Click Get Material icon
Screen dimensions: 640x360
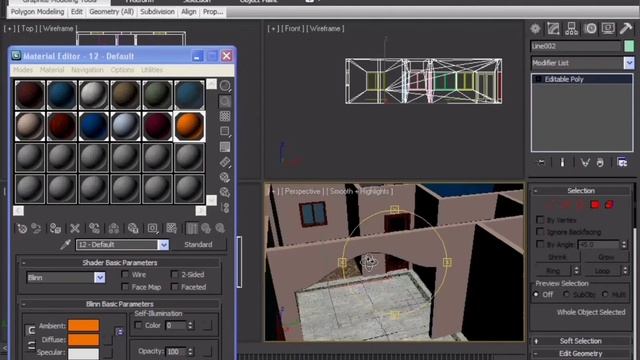click(22, 229)
